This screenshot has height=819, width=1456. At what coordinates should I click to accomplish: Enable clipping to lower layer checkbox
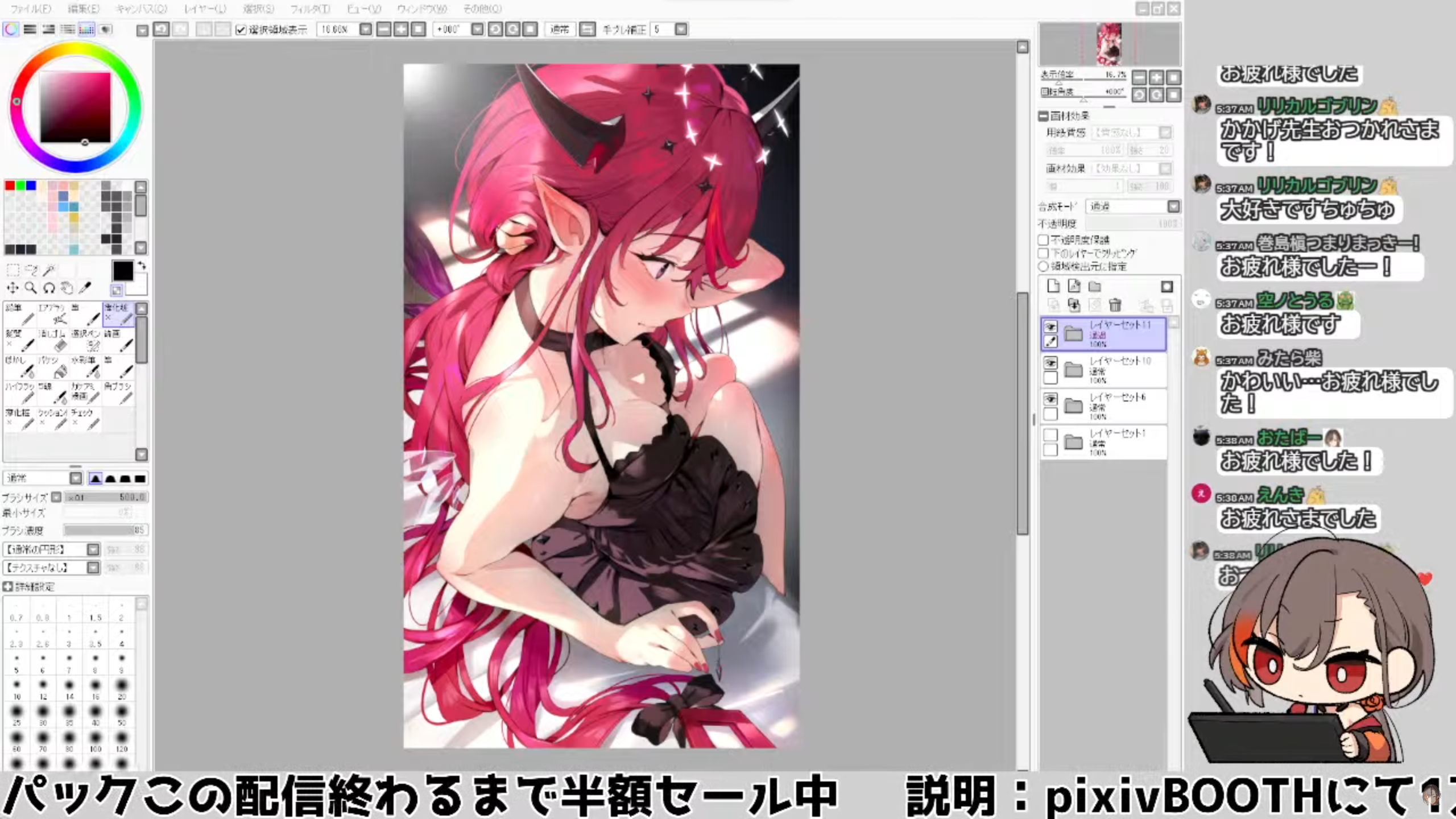coord(1044,253)
